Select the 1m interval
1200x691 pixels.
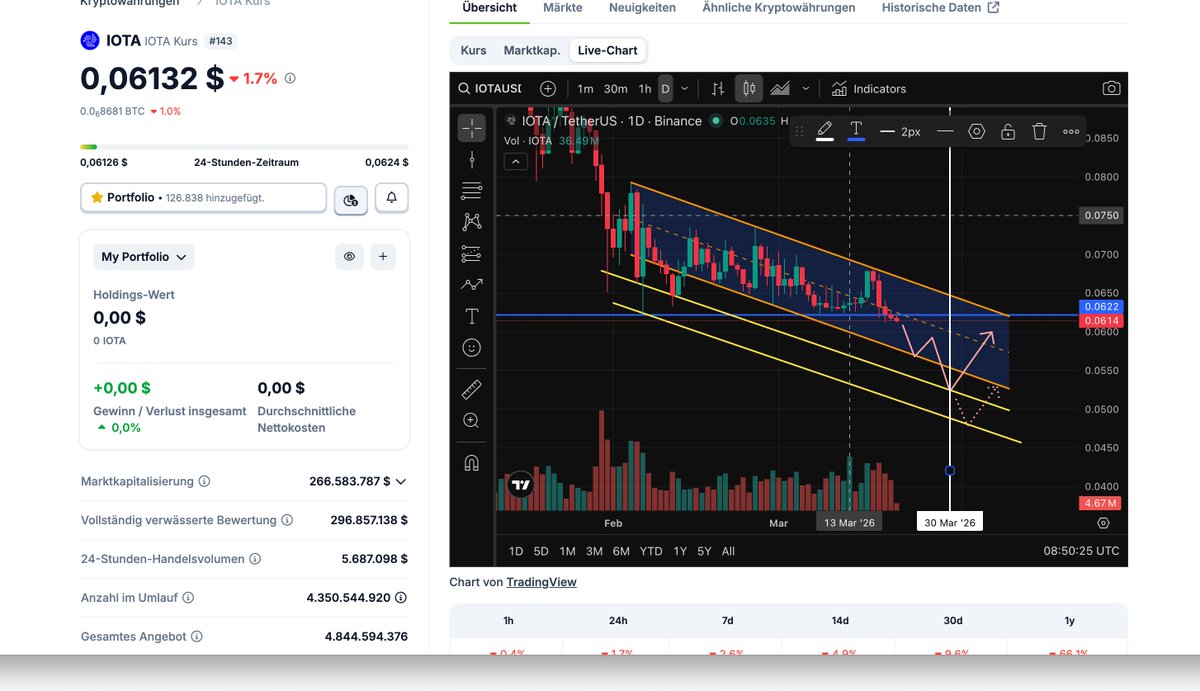click(585, 88)
